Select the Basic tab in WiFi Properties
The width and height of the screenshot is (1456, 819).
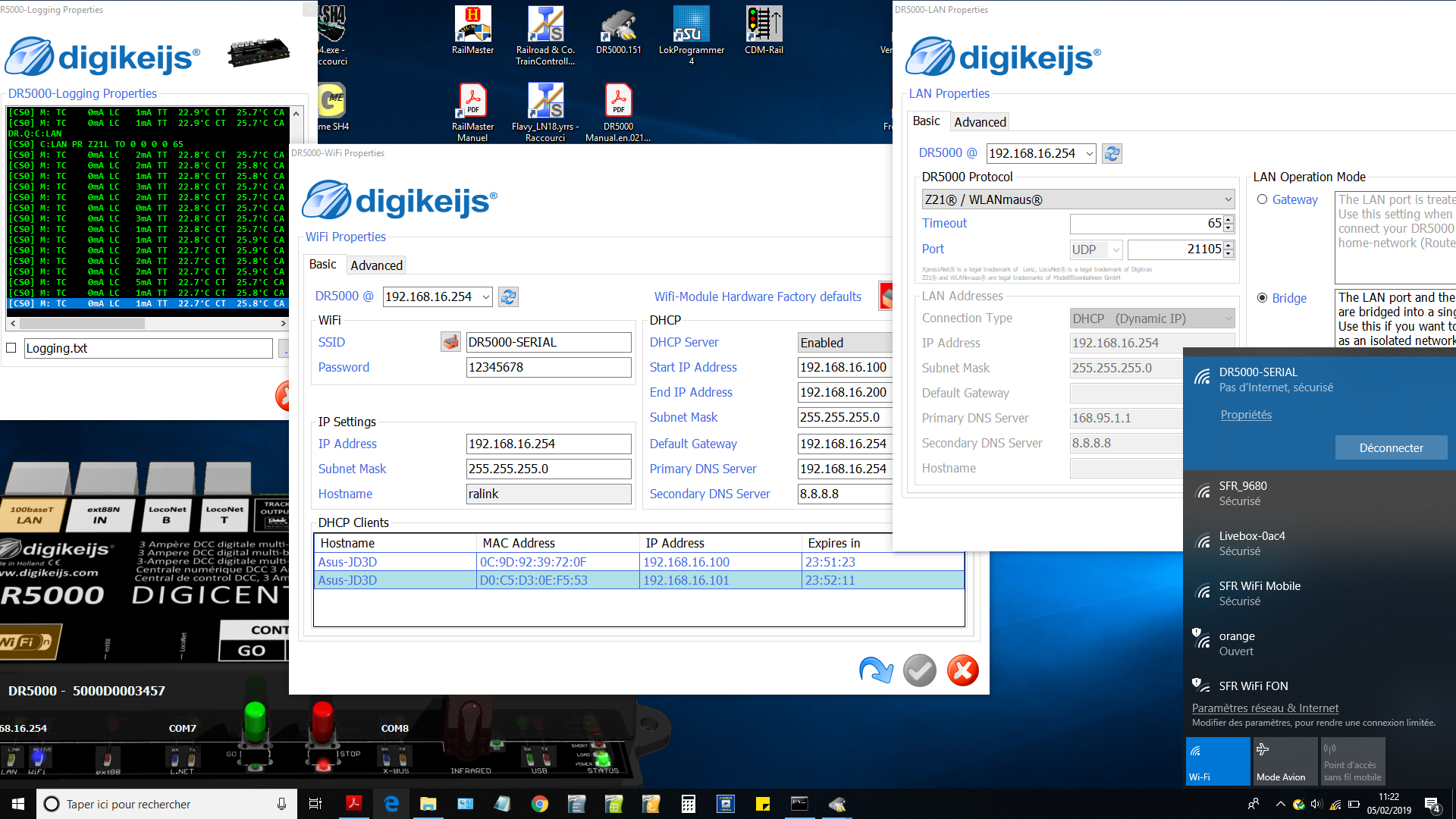pos(322,264)
